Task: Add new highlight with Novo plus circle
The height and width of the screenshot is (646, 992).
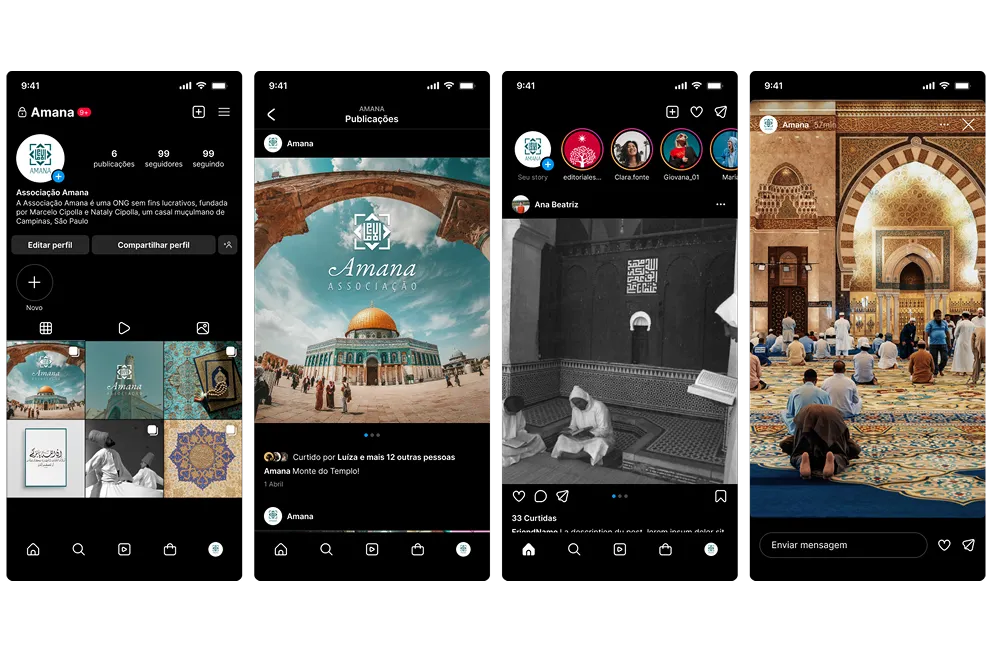Action: pyautogui.click(x=34, y=282)
